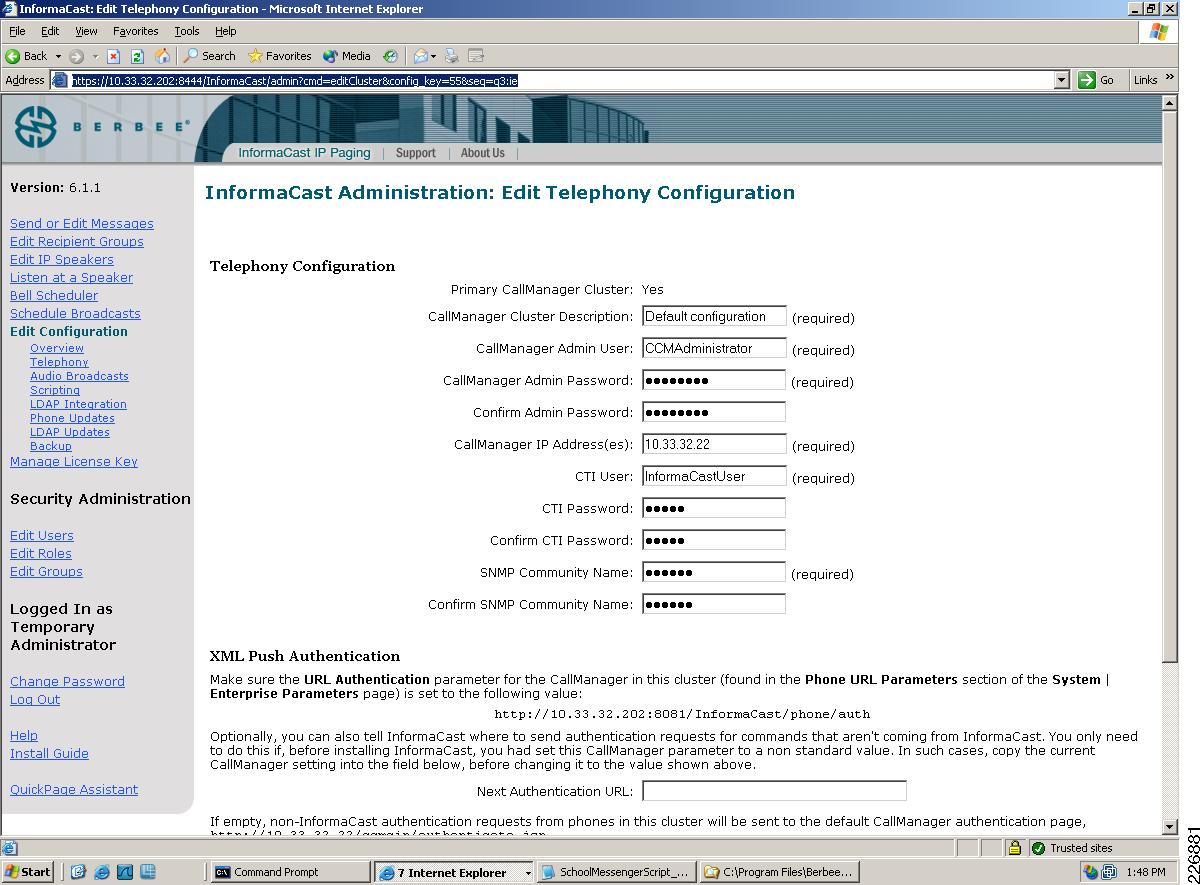1201x885 pixels.
Task: Click the Mail envelope toolbar icon
Action: (420, 56)
